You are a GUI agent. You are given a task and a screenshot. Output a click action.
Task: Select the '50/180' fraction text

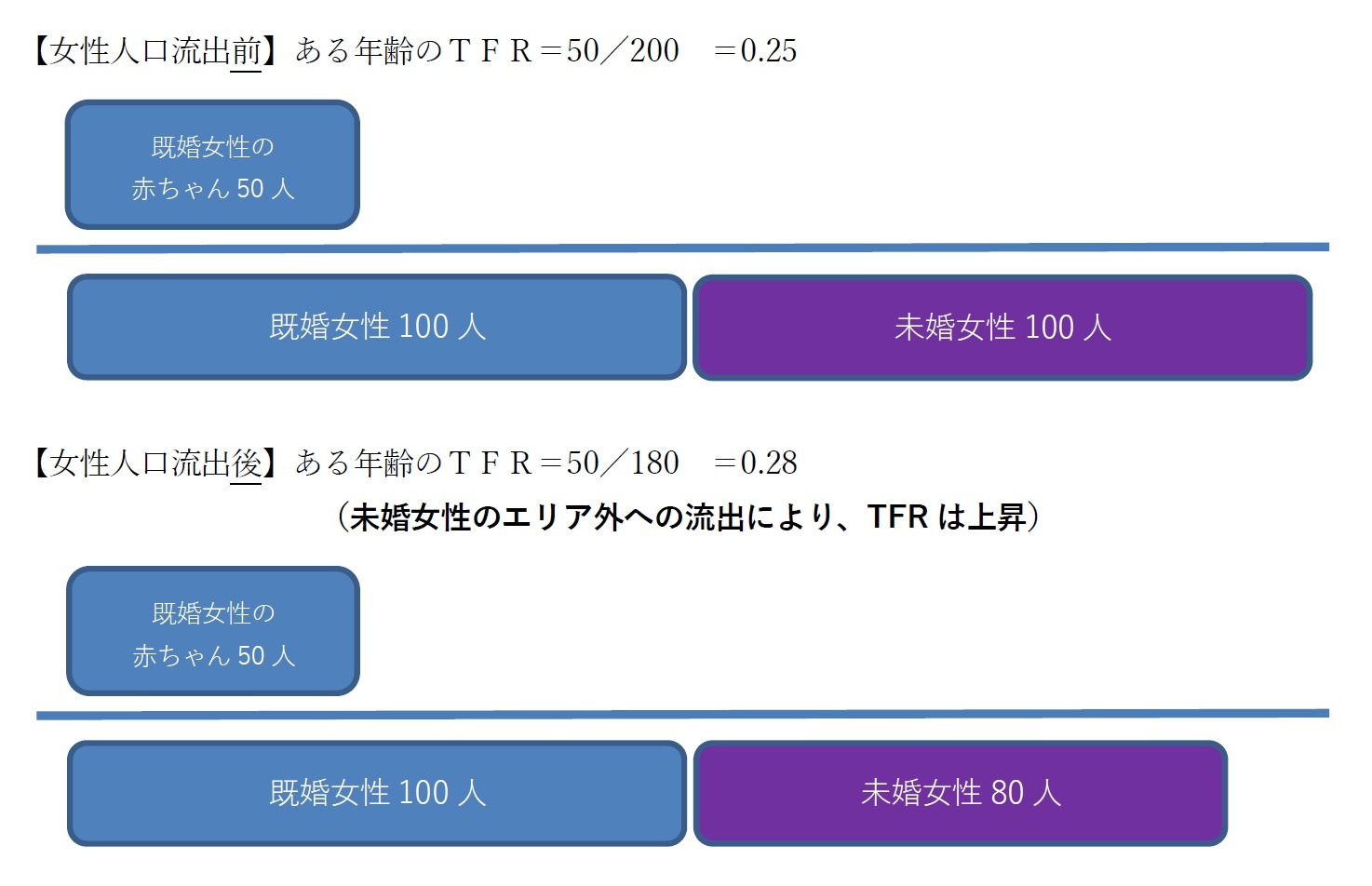tap(623, 463)
